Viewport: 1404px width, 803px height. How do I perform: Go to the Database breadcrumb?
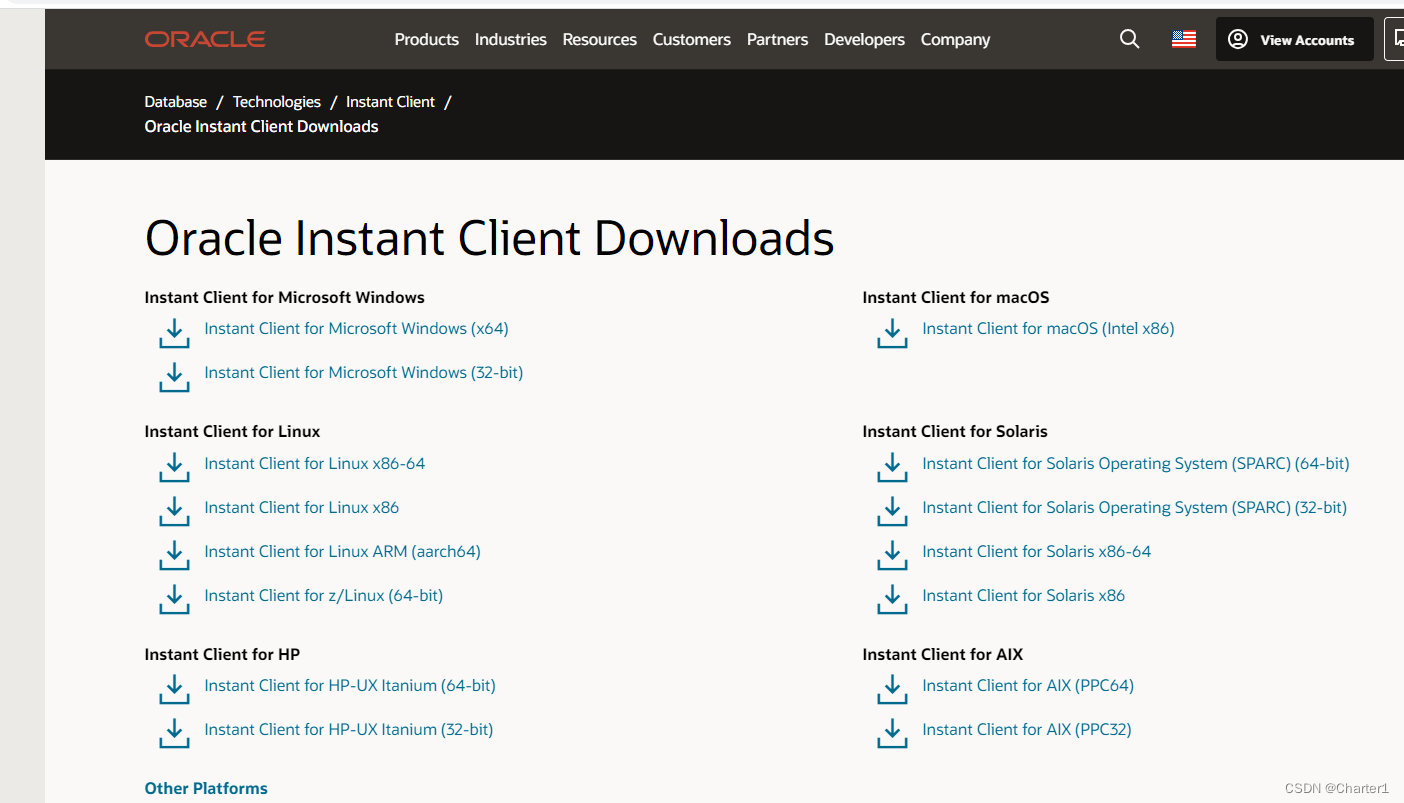[176, 102]
